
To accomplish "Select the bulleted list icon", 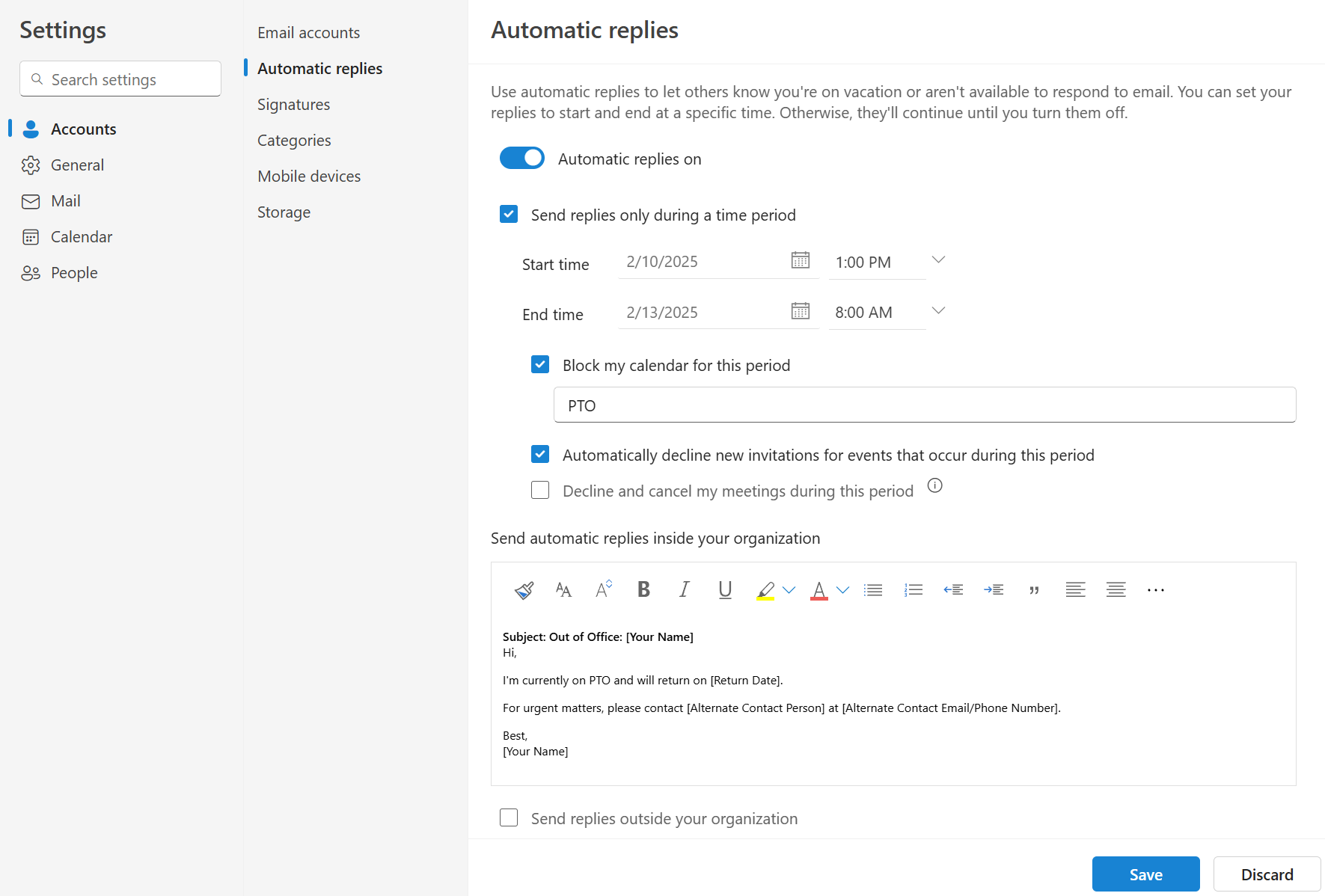I will [x=872, y=589].
